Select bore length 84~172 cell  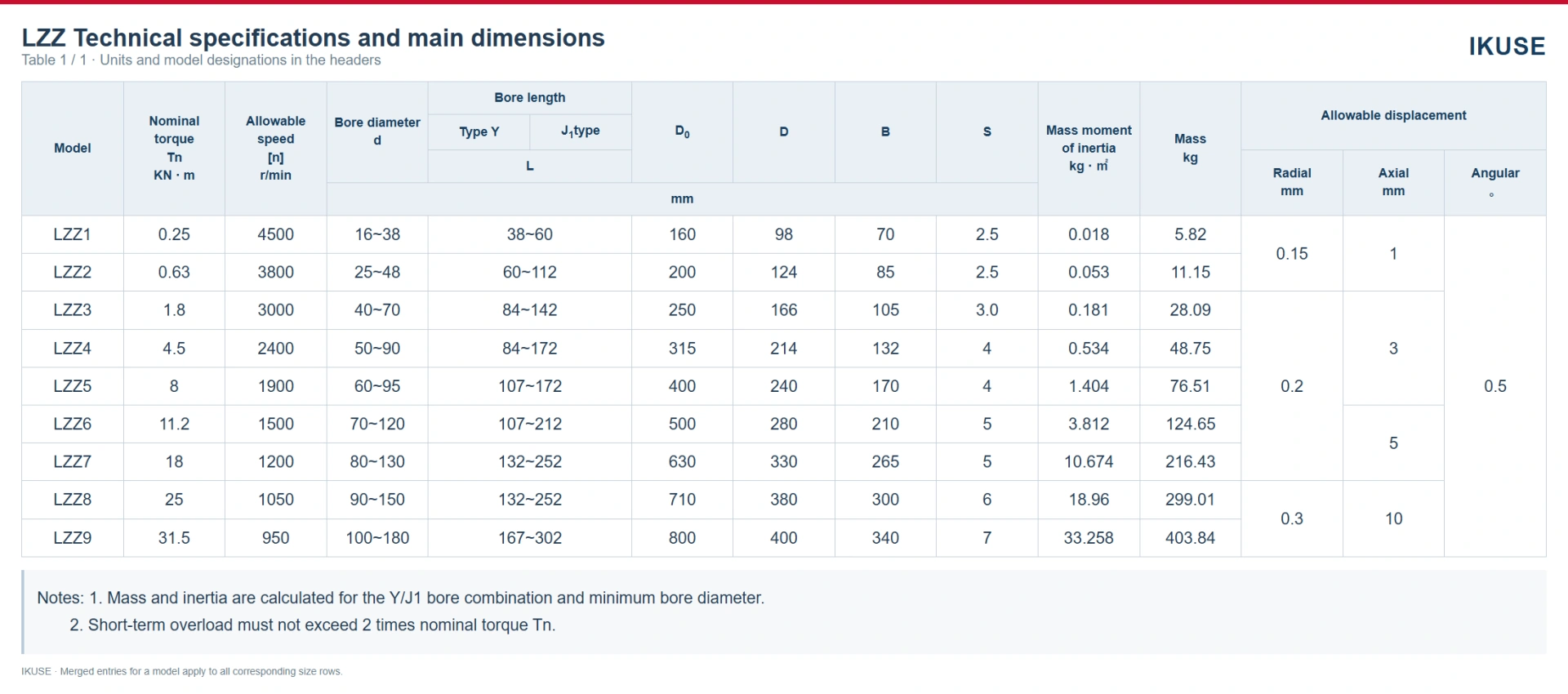pyautogui.click(x=530, y=348)
